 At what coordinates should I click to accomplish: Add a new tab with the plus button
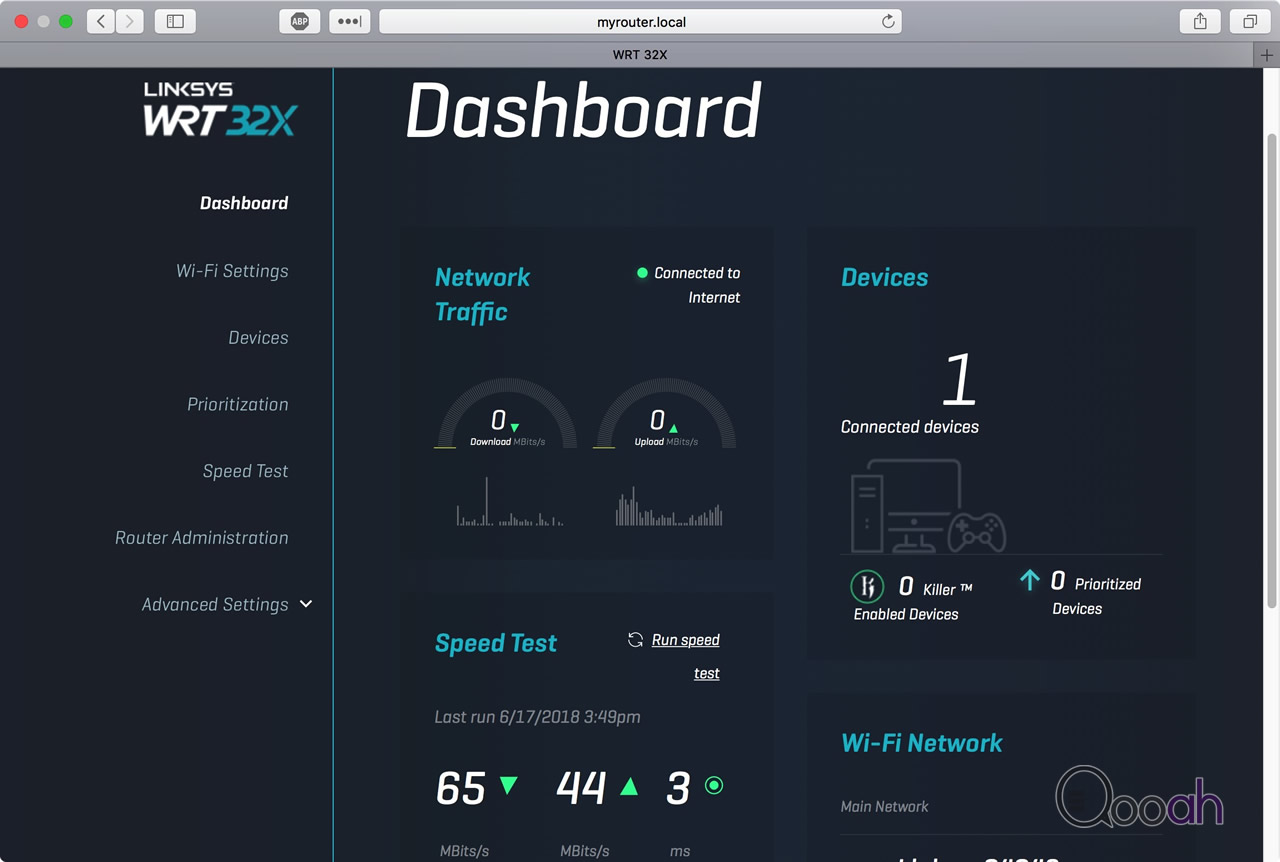1267,55
